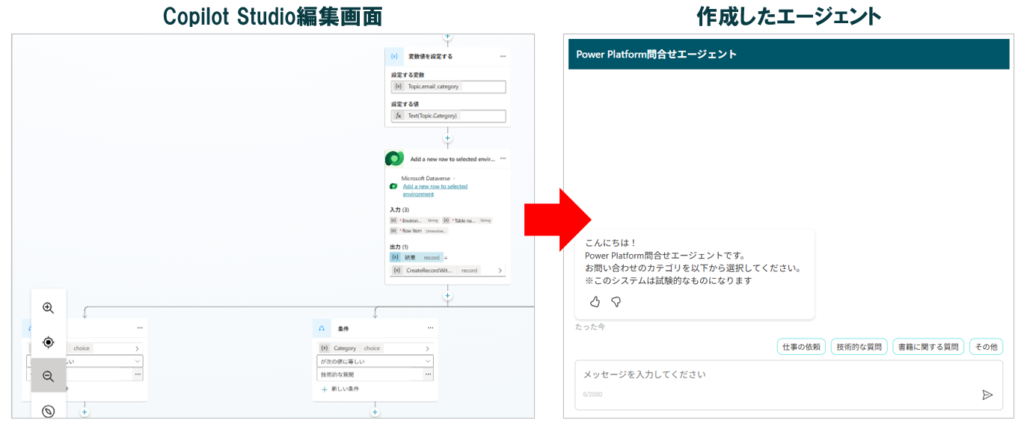Click the Add a new row to selected environment link
This screenshot has width=1024, height=426.
[435, 190]
